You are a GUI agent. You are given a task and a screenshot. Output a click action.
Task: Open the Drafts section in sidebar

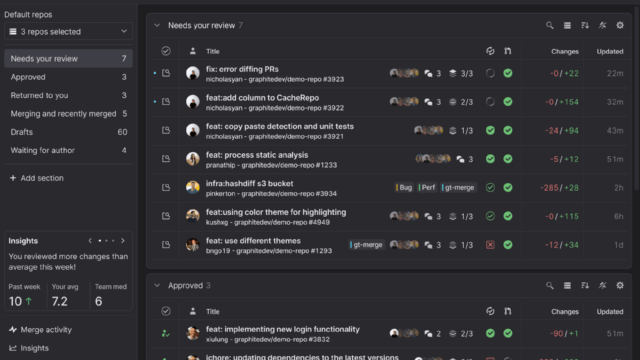[x=68, y=132]
